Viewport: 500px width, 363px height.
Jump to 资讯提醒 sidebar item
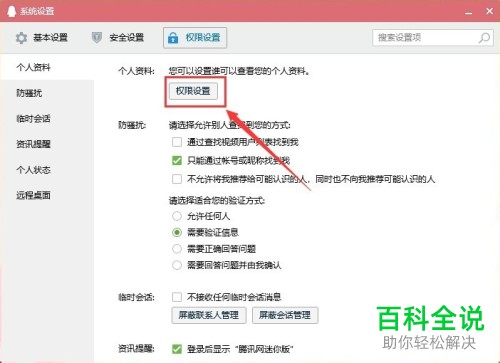tap(47, 144)
